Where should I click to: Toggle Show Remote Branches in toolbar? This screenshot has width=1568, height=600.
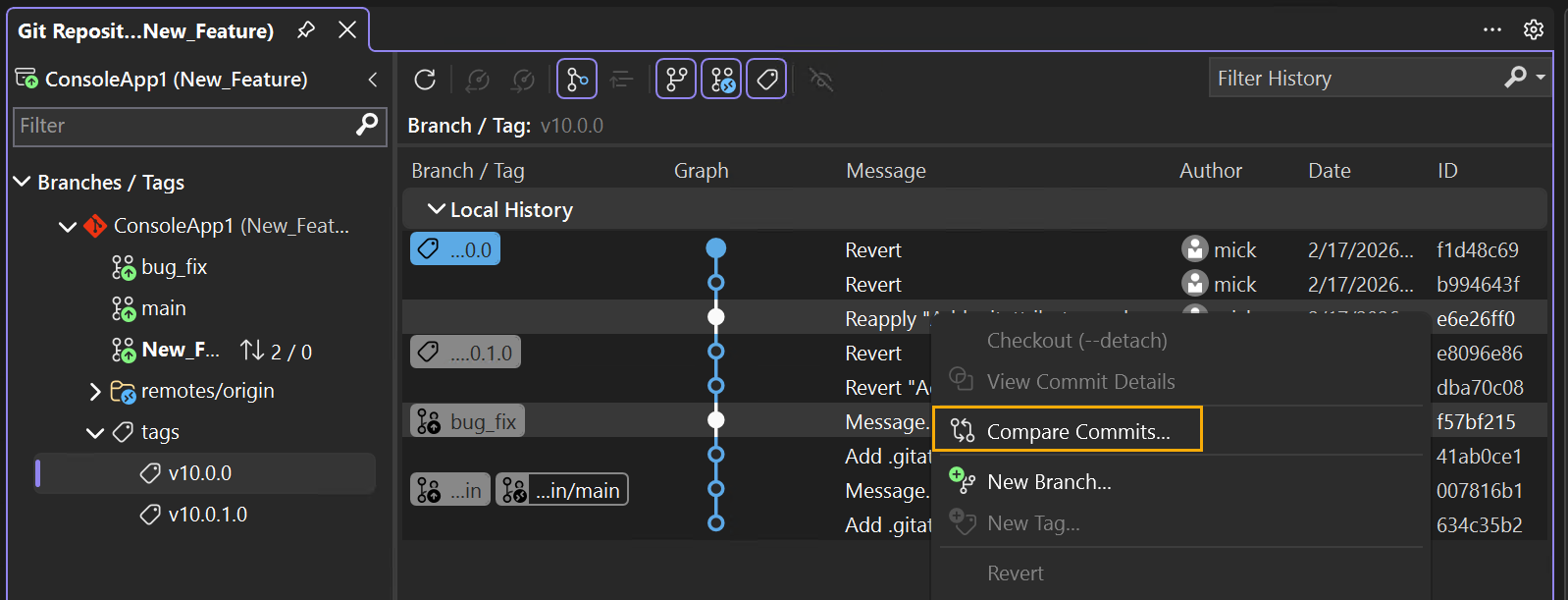(721, 80)
